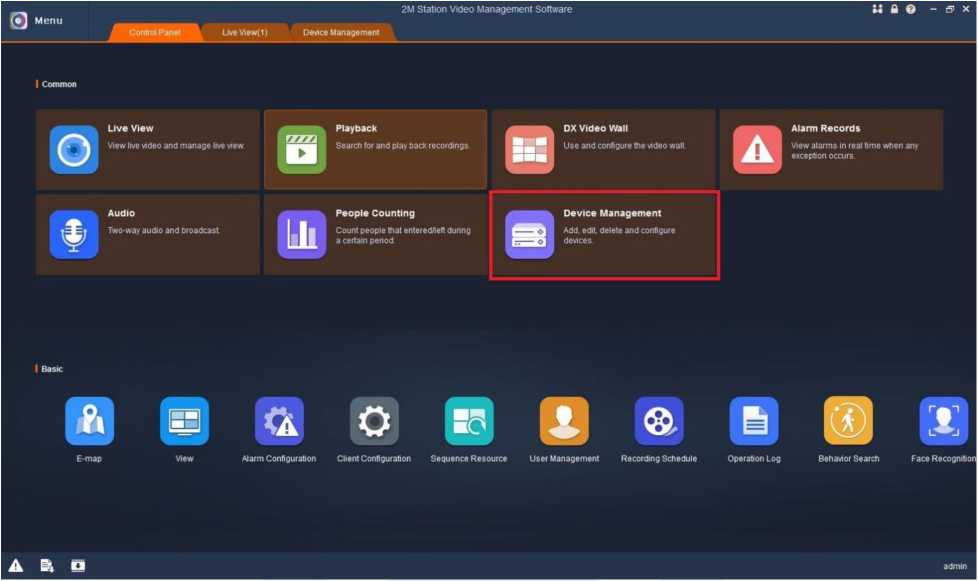Switch to the Device Management tab

click(341, 32)
